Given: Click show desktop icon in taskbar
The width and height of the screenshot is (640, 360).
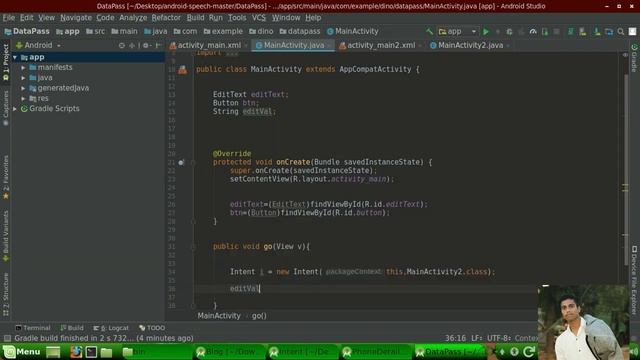Looking at the screenshot, I should pyautogui.click(x=53, y=351).
